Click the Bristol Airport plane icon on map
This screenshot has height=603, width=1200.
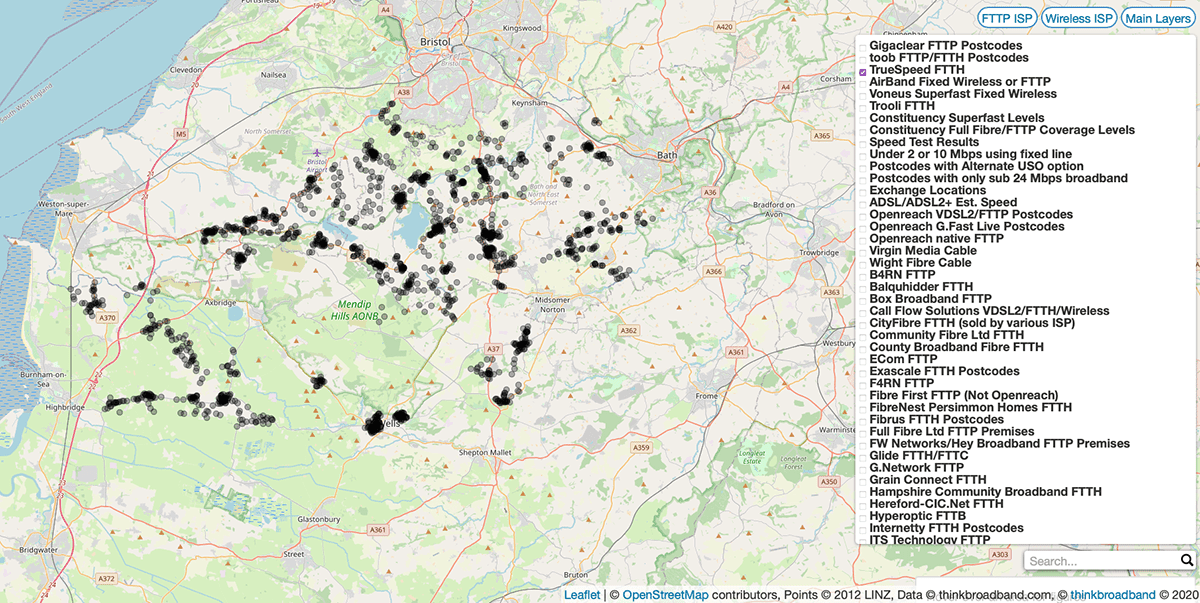[x=318, y=153]
